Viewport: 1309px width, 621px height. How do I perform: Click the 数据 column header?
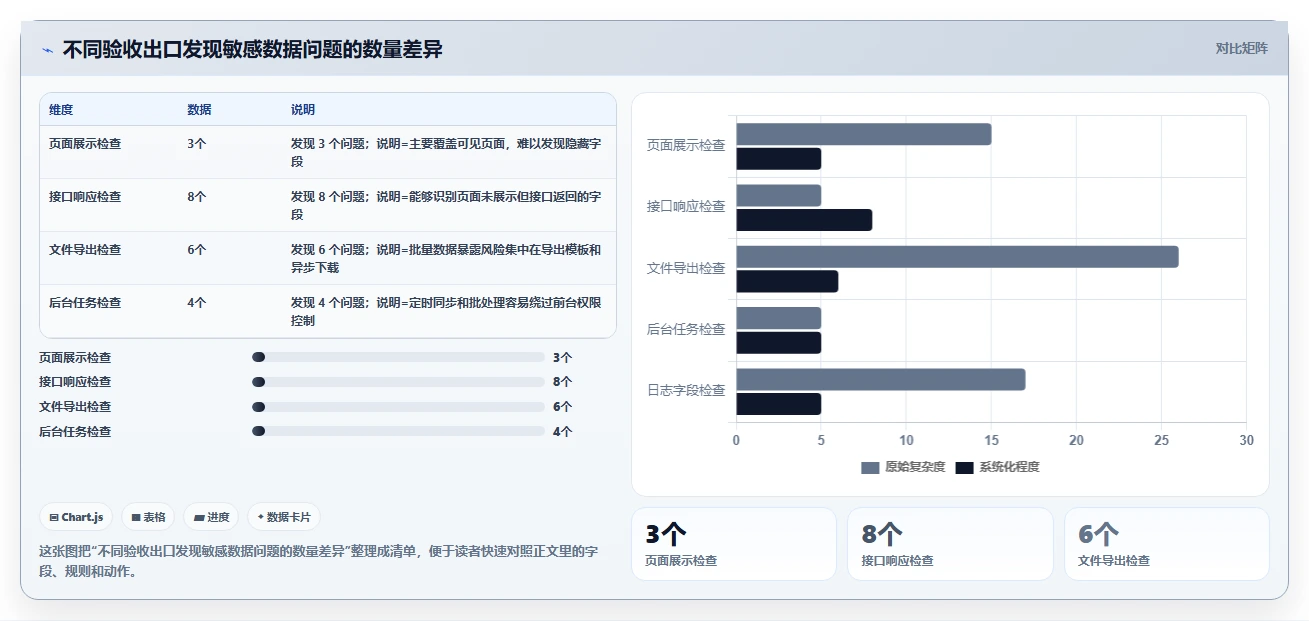[x=199, y=109]
